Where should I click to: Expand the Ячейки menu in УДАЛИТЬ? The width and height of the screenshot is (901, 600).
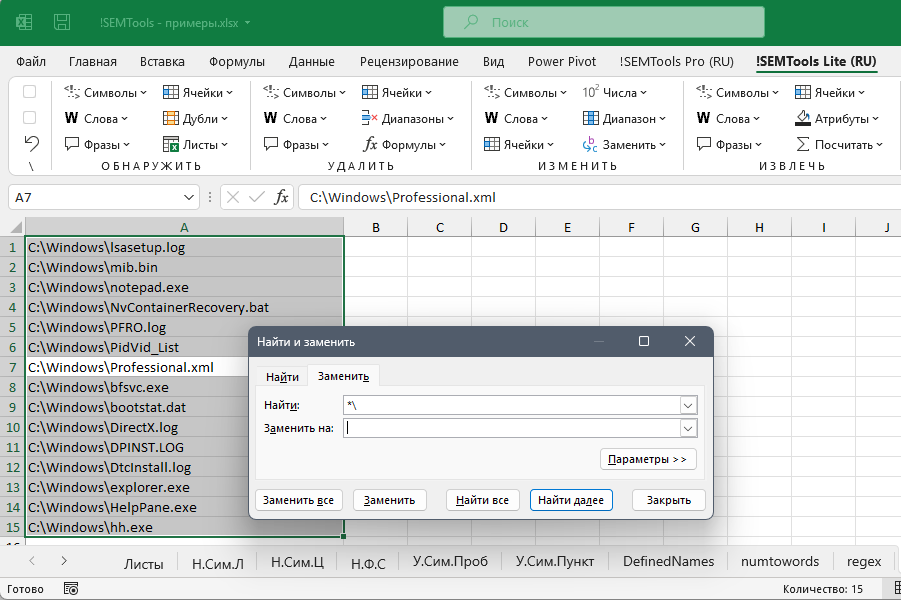pyautogui.click(x=428, y=93)
